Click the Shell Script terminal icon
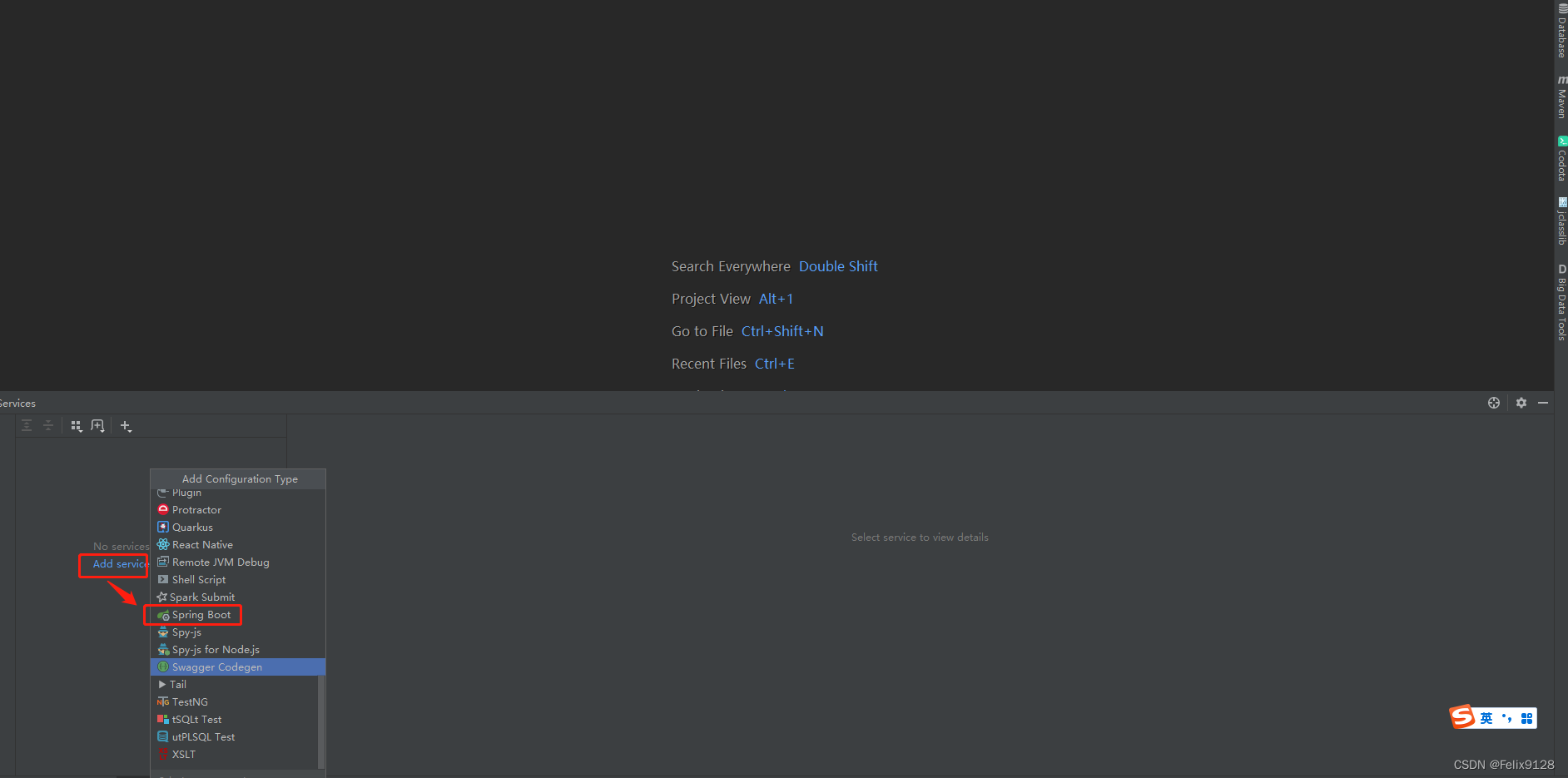The image size is (1568, 778). click(x=163, y=579)
